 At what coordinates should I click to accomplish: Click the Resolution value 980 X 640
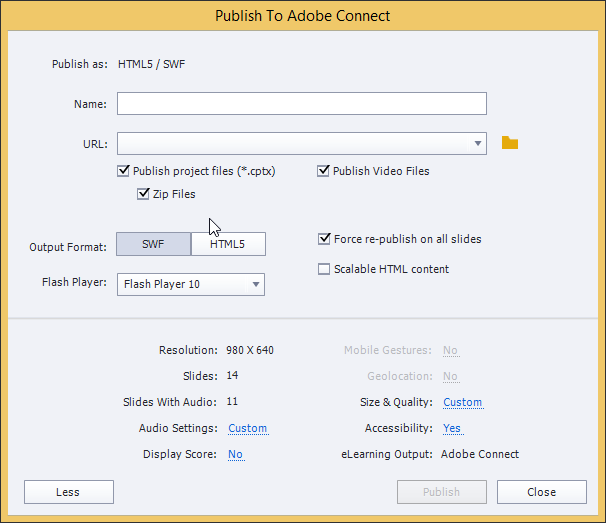tap(250, 350)
